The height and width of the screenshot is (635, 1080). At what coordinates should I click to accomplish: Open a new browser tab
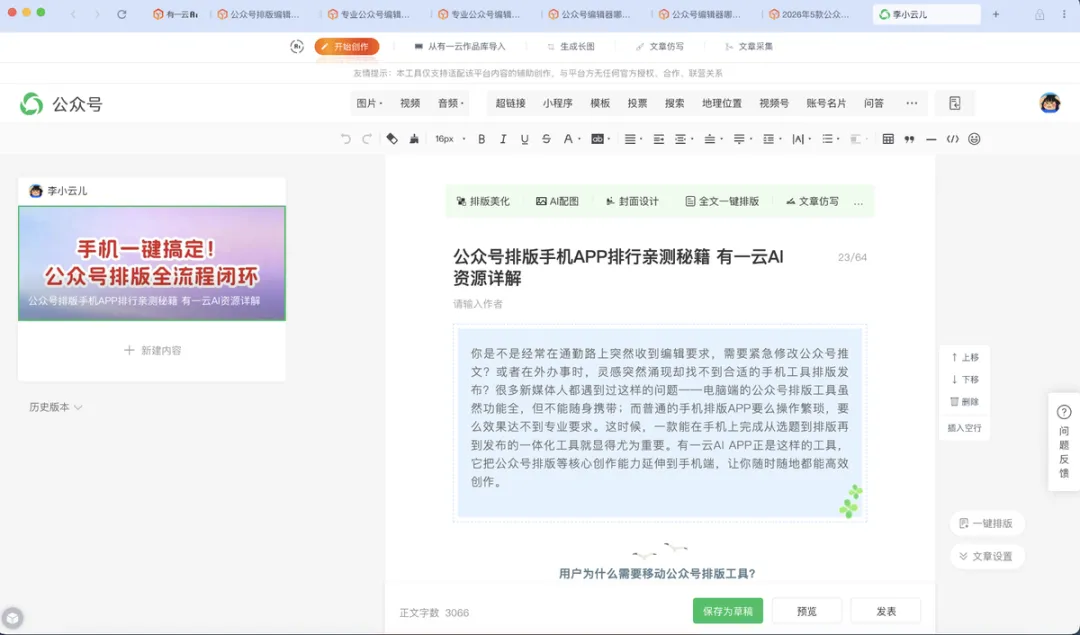(x=995, y=14)
